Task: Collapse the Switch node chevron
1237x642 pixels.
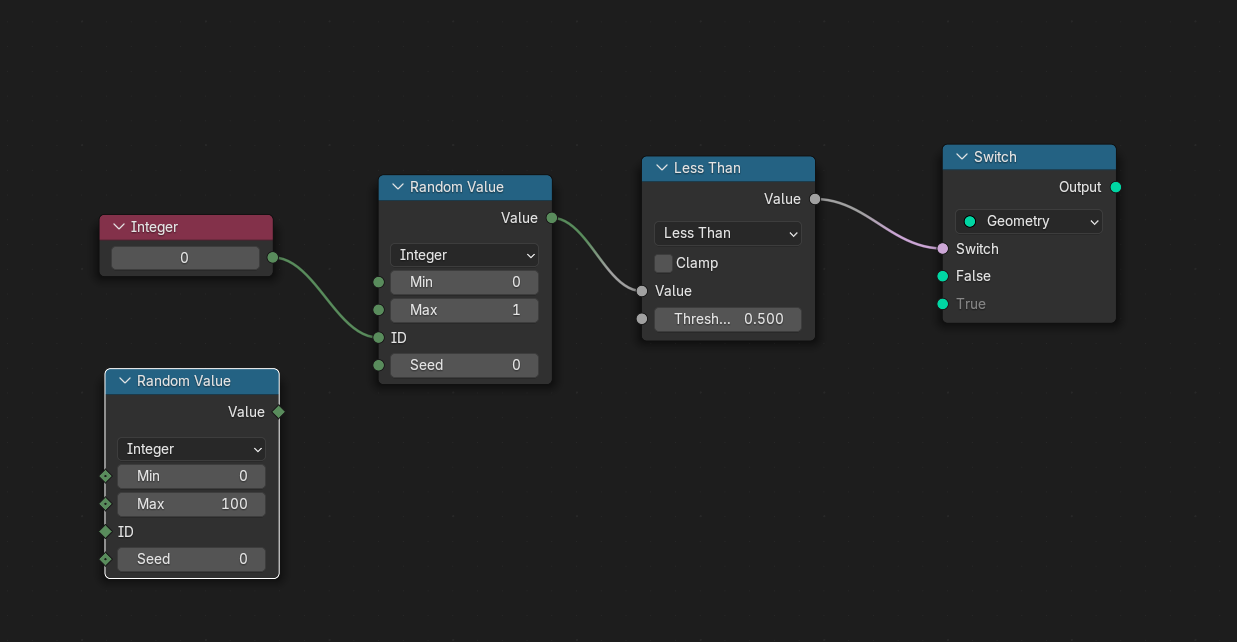Action: (962, 158)
